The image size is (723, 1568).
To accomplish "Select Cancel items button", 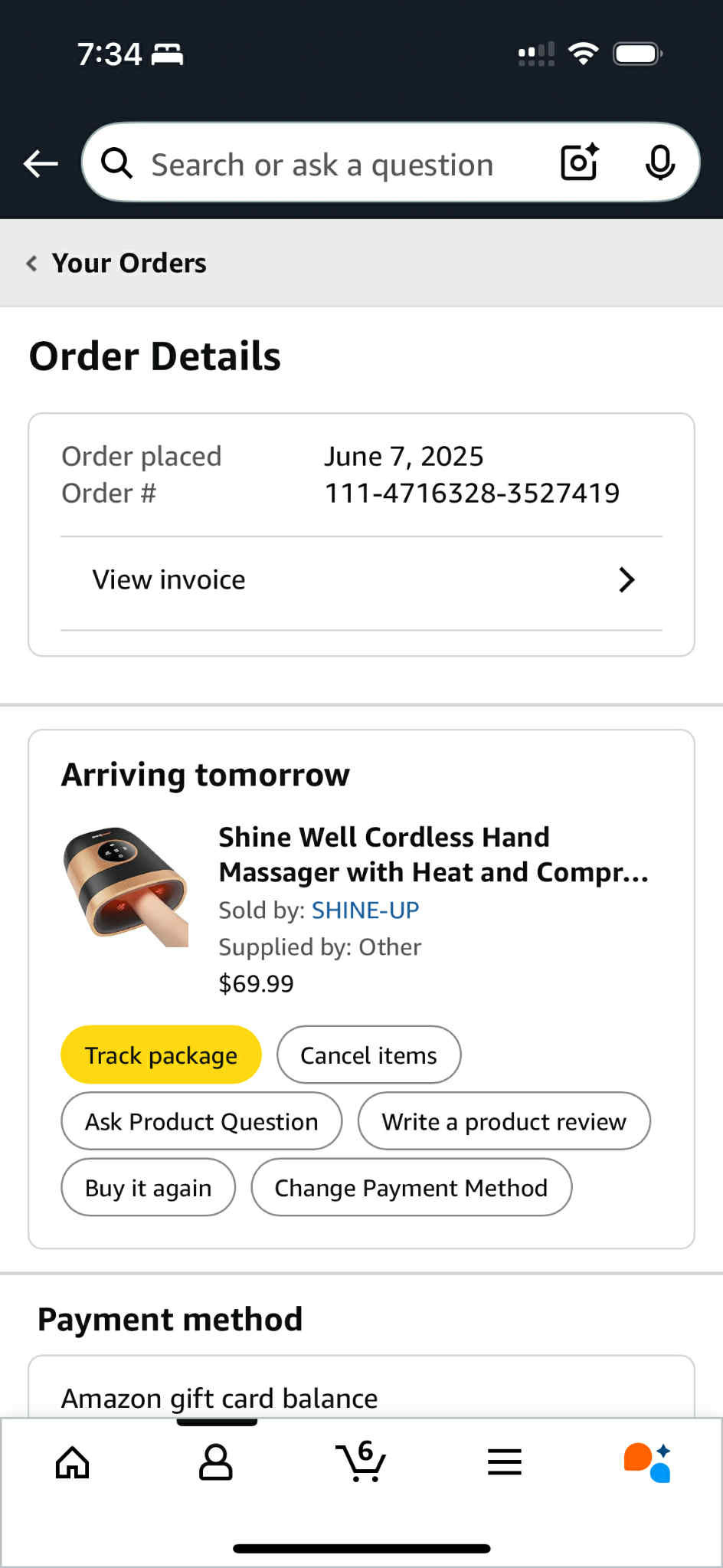I will pyautogui.click(x=368, y=1055).
